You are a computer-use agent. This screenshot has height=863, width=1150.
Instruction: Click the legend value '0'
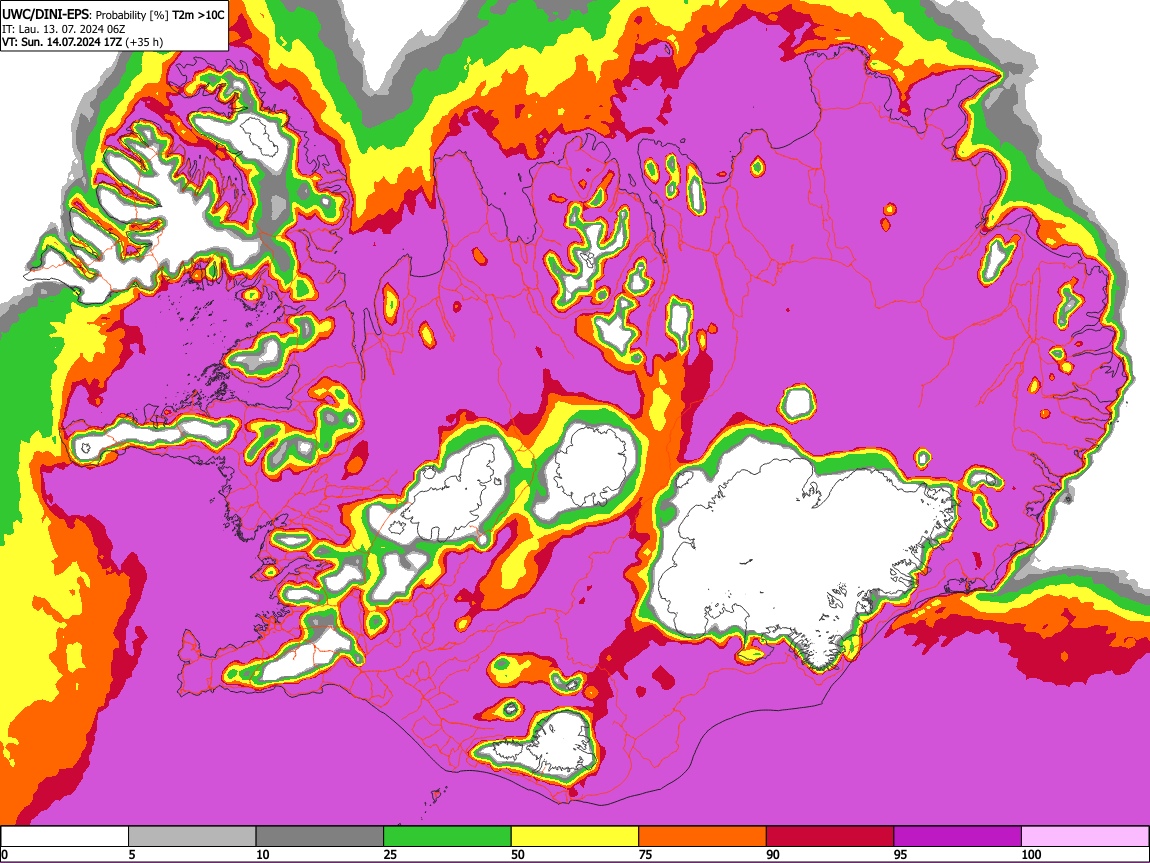4,854
